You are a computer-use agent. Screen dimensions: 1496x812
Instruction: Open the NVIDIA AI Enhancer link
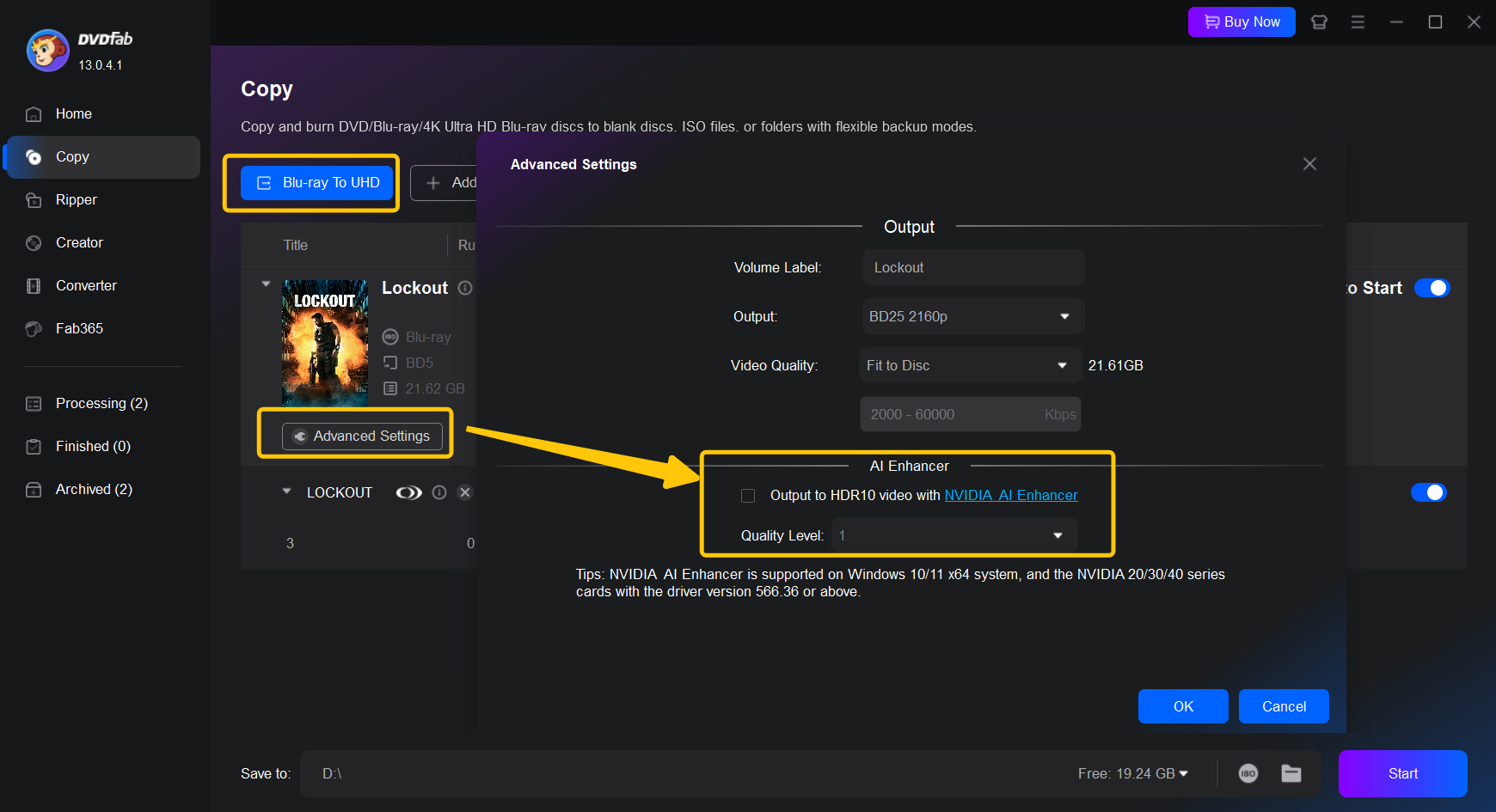pos(1010,496)
